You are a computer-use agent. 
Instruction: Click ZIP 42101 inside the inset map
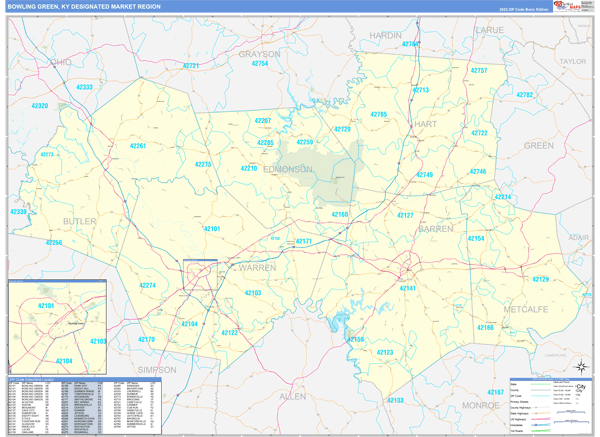pyautogui.click(x=46, y=306)
